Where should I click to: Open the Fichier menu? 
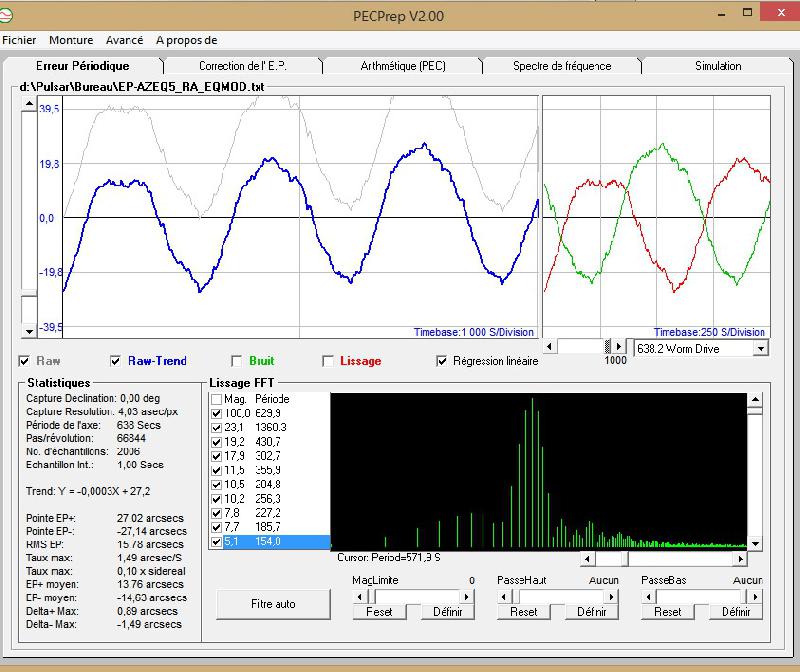19,40
